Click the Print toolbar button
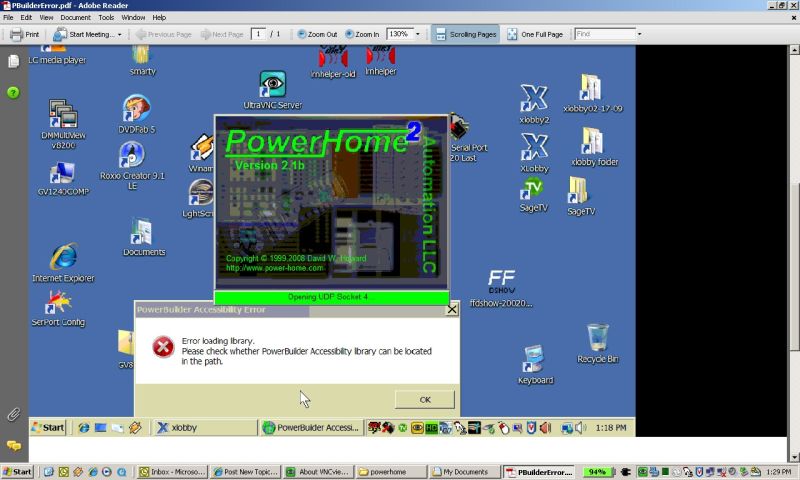The height and width of the screenshot is (480, 800). coord(25,34)
